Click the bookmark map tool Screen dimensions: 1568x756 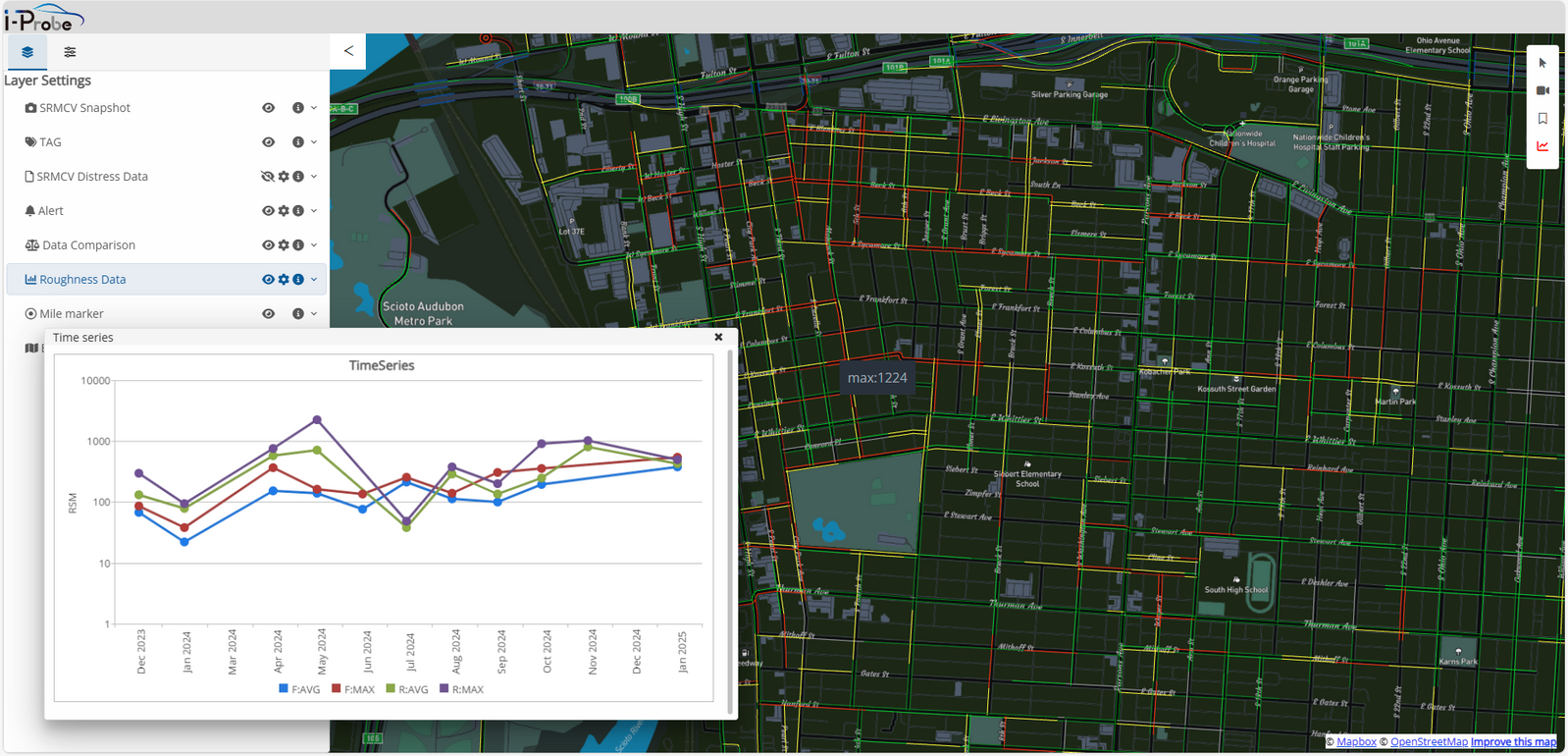click(1542, 119)
